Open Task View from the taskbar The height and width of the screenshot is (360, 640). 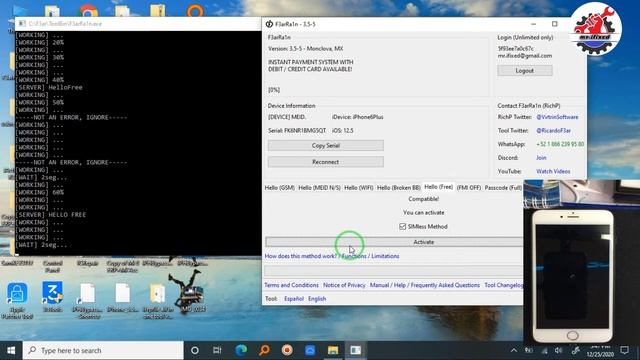tap(217, 350)
